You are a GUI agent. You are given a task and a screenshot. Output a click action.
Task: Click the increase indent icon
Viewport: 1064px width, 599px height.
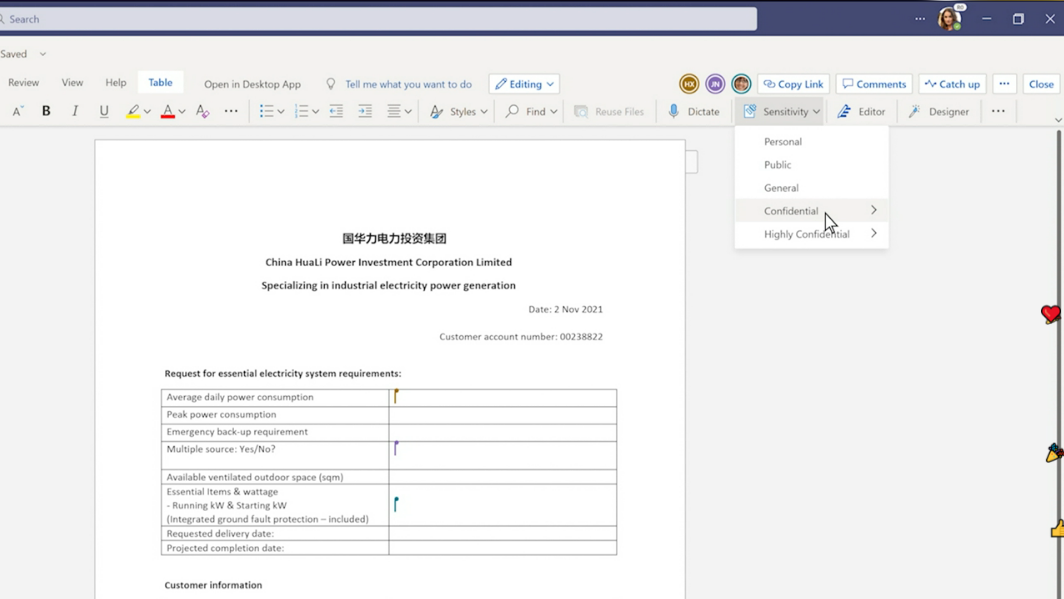pyautogui.click(x=365, y=112)
